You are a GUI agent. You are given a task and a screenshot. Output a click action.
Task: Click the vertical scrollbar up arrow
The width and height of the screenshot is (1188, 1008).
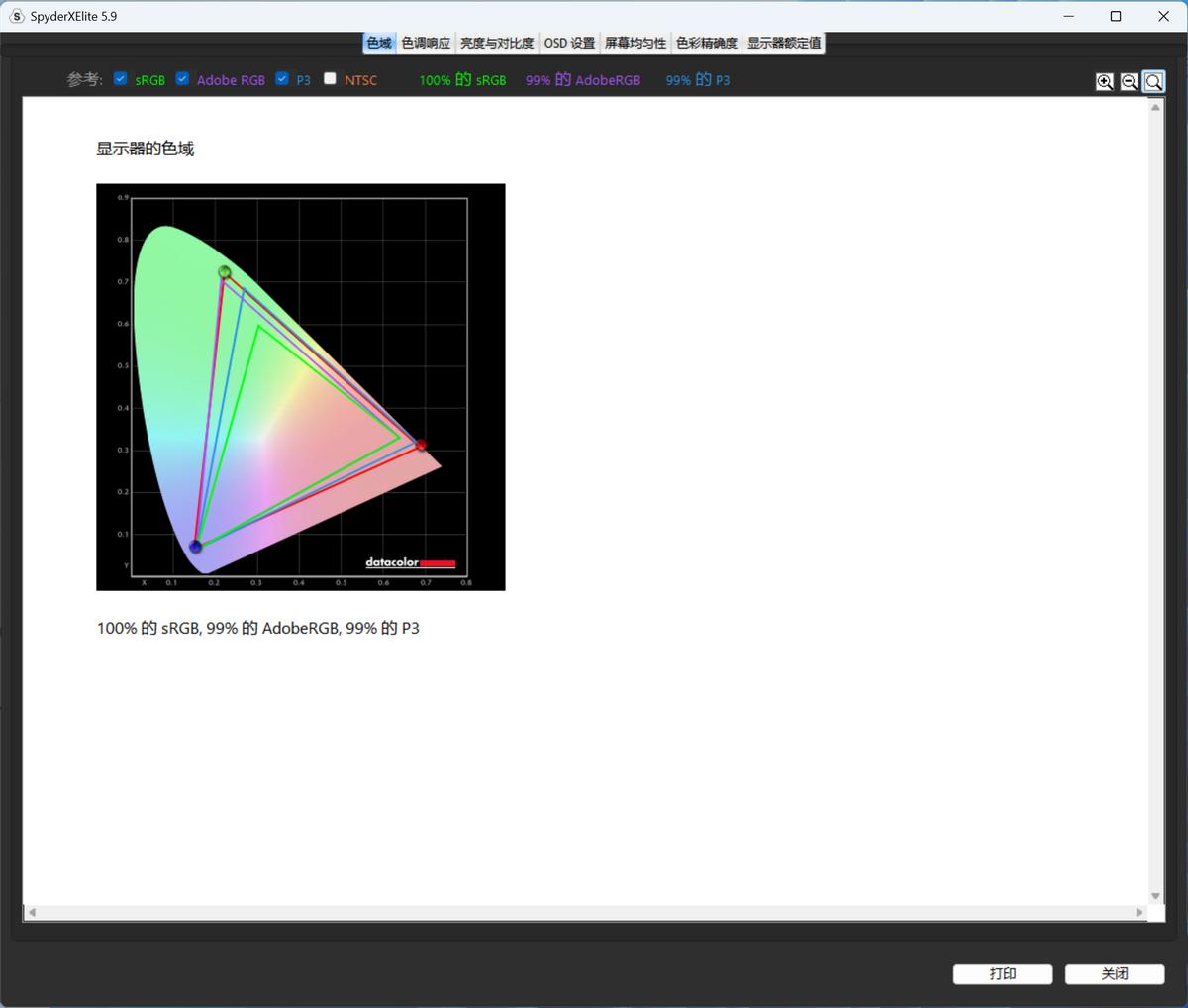point(1155,106)
